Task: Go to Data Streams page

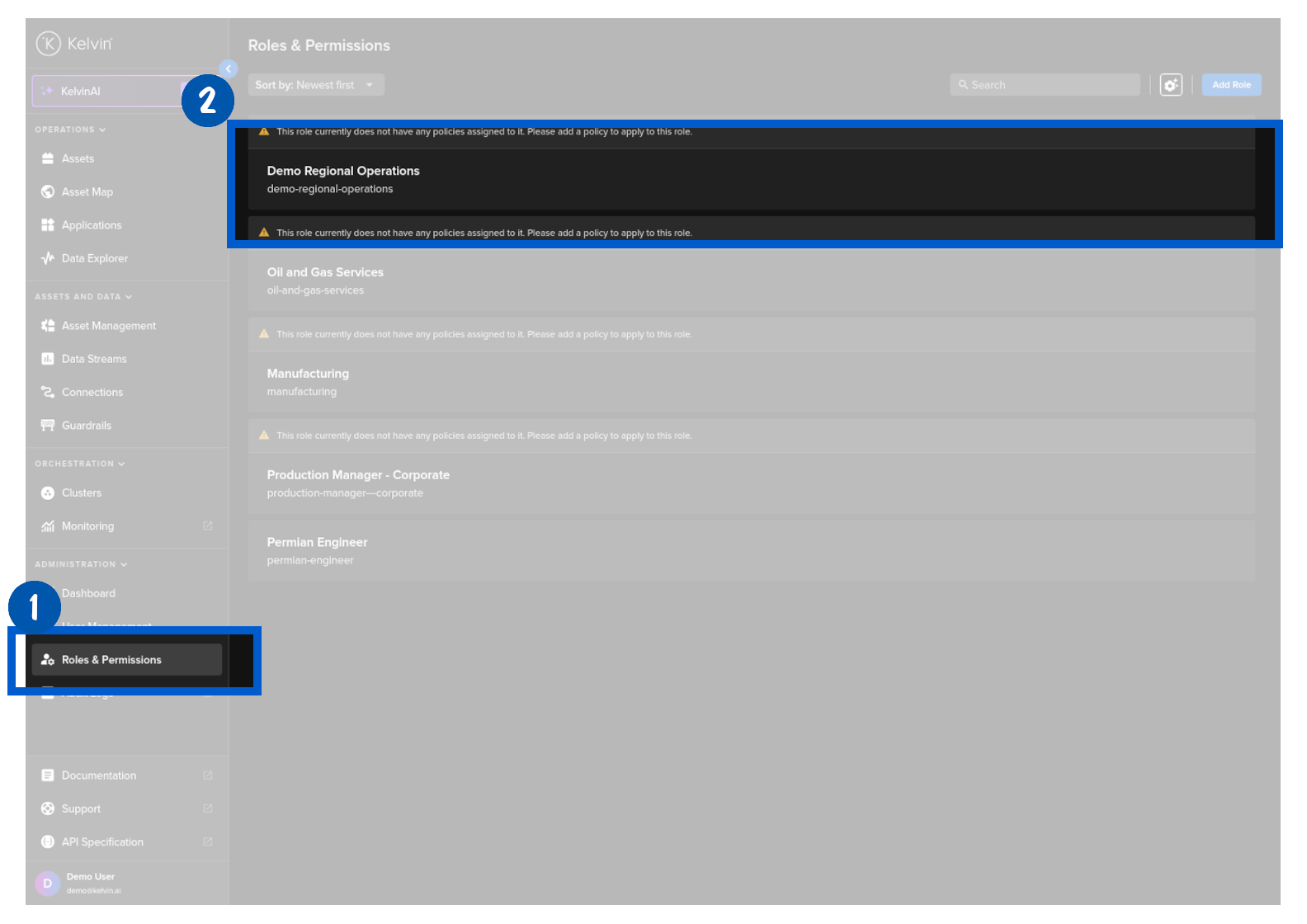Action: (94, 359)
